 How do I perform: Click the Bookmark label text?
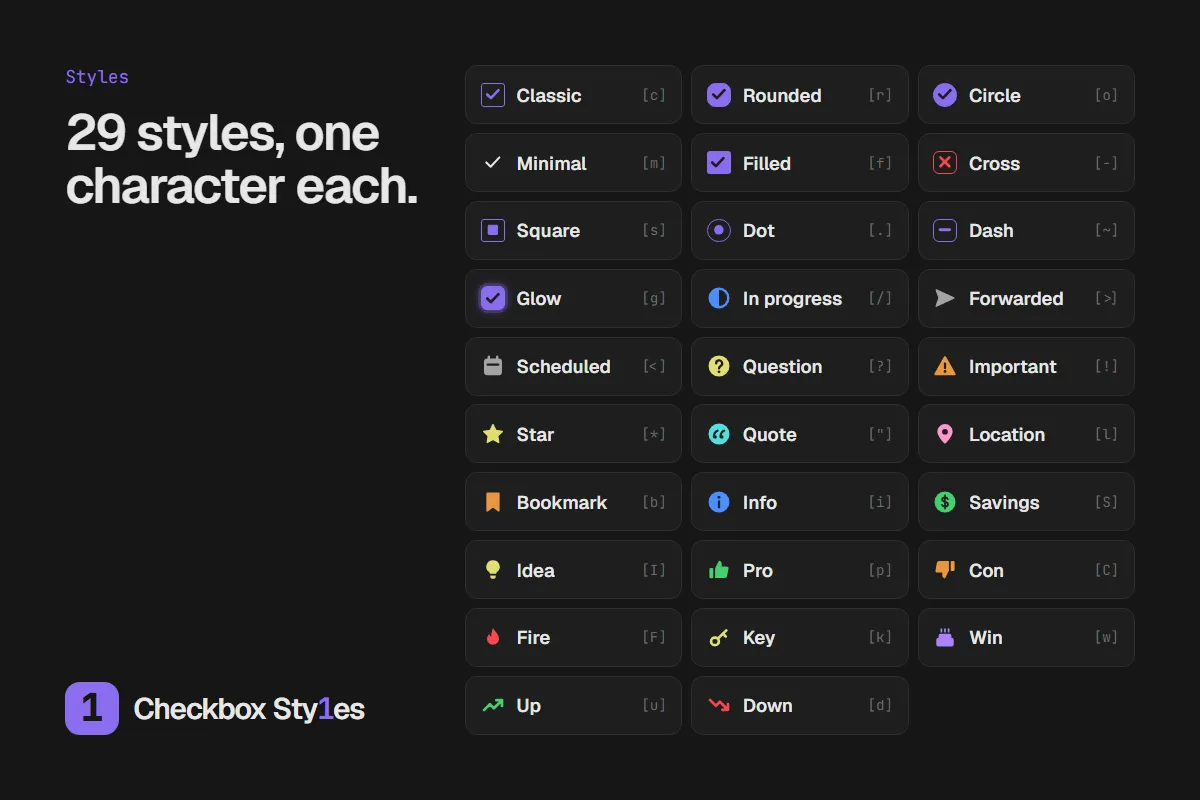pyautogui.click(x=562, y=503)
